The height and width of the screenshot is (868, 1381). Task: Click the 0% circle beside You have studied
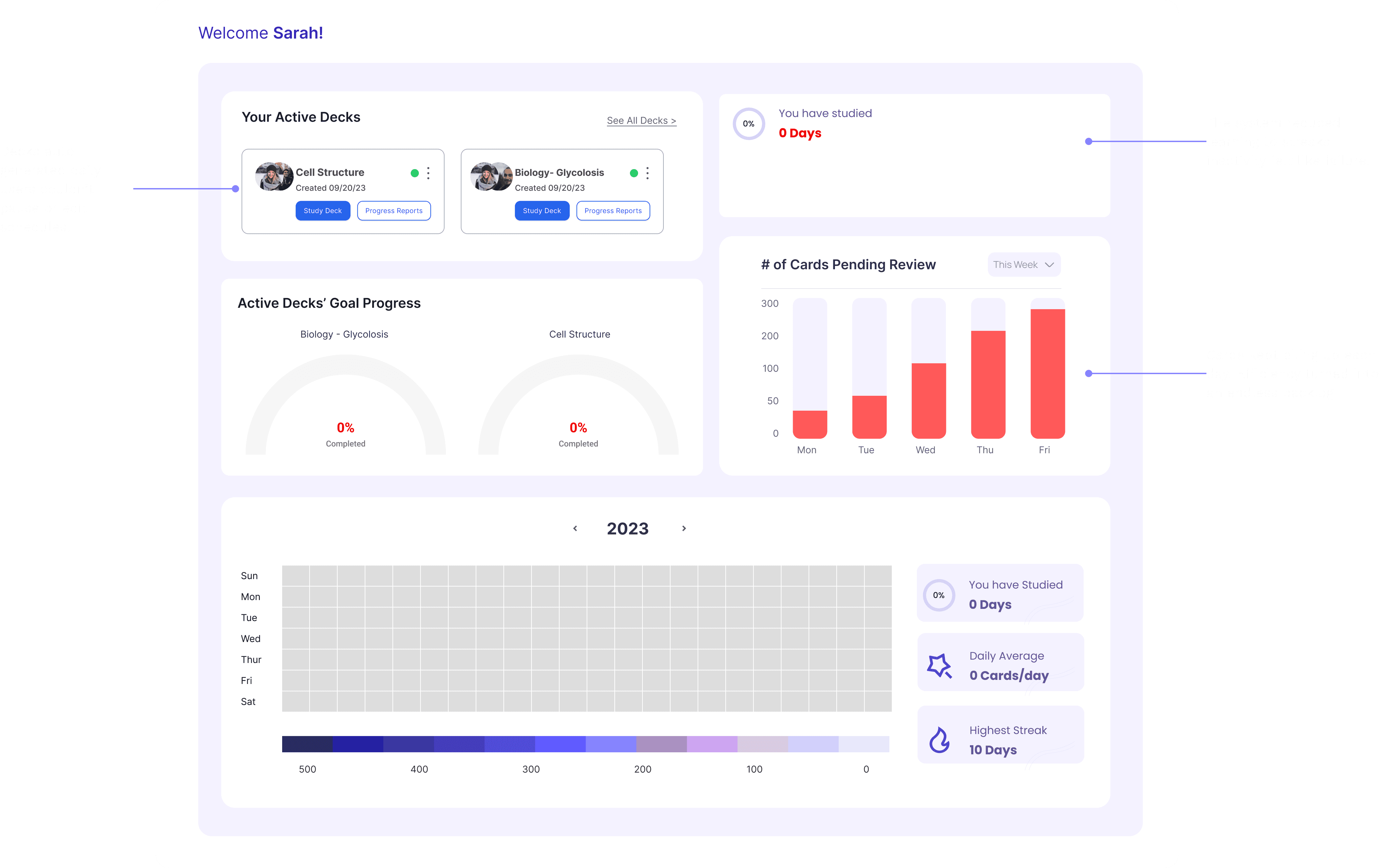[x=748, y=124]
